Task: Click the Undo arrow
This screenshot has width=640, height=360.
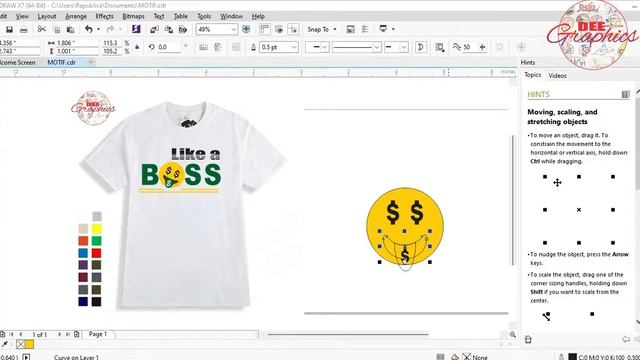Action: pos(89,29)
